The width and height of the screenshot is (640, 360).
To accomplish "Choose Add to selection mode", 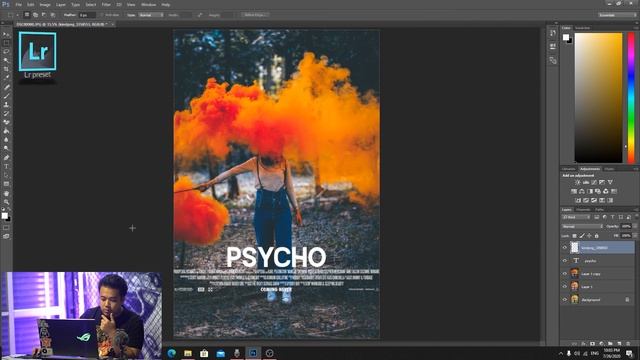I will pyautogui.click(x=36, y=15).
